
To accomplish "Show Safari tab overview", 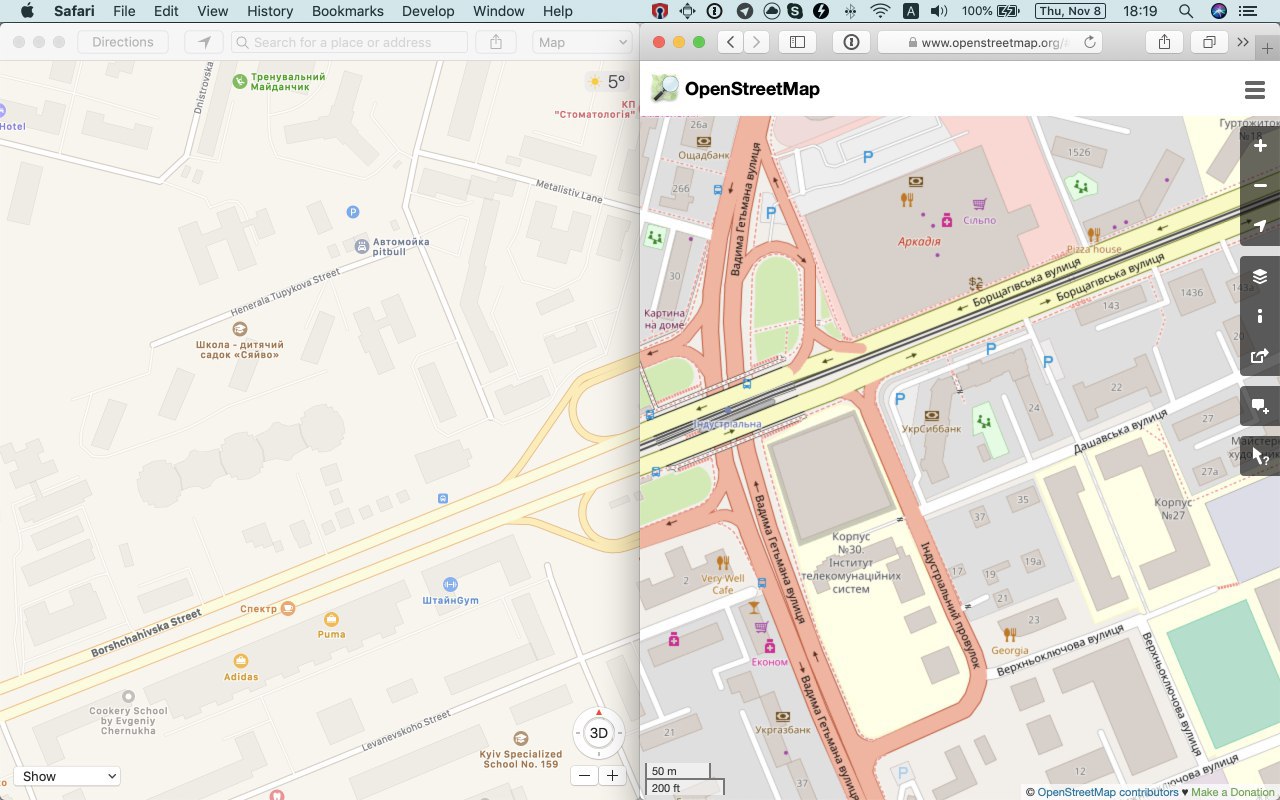I will pos(1209,42).
